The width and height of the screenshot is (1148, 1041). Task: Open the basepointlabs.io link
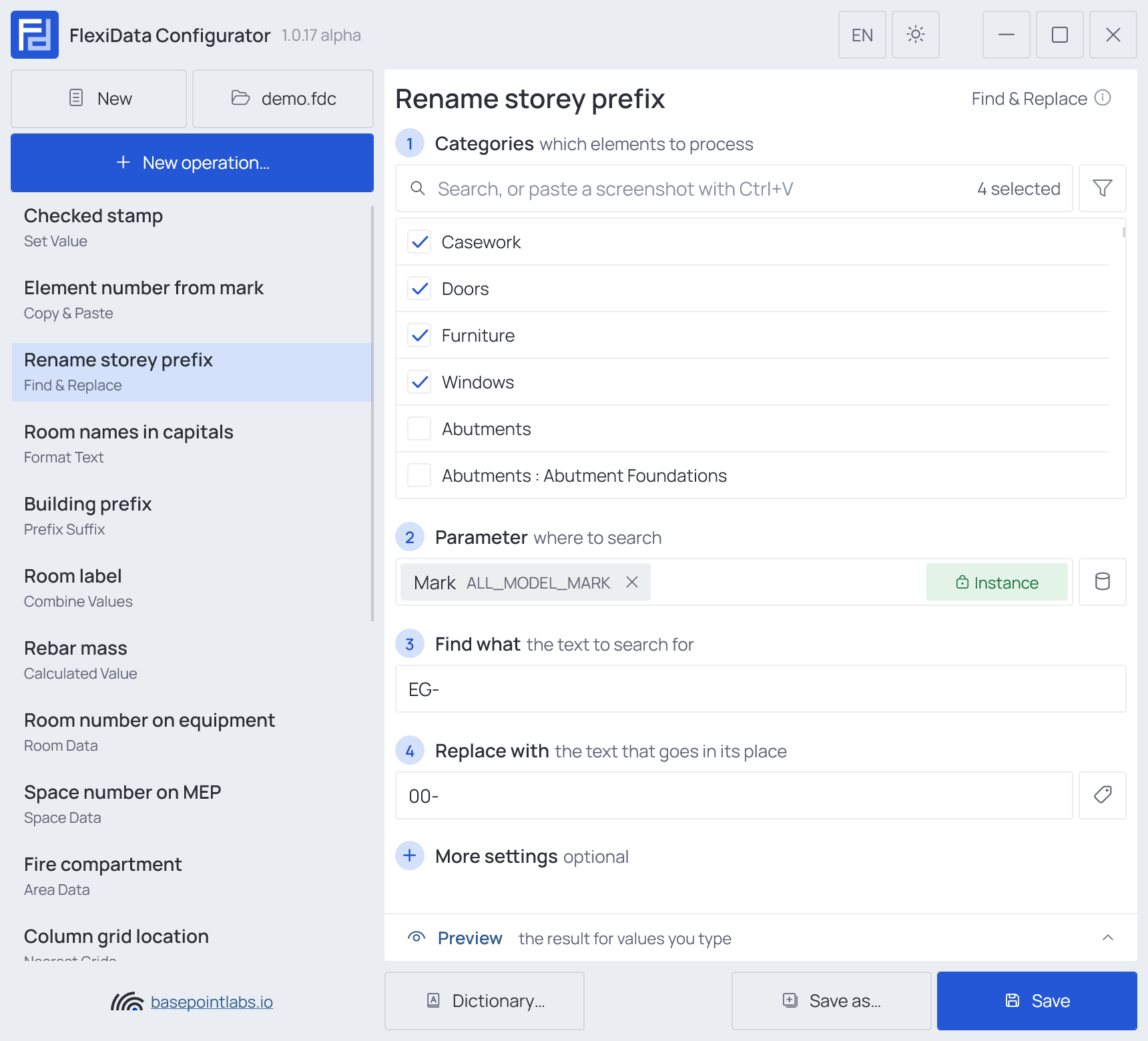coord(212,1002)
